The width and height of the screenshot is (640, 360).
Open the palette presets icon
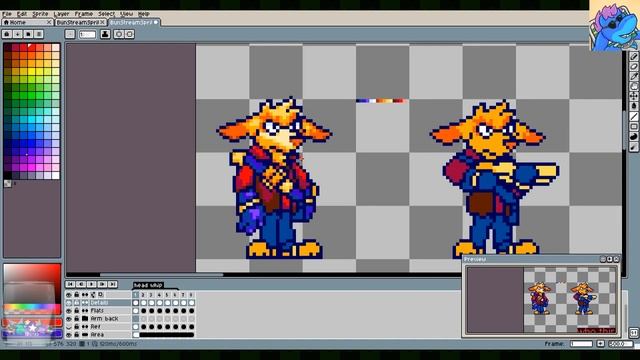28,34
